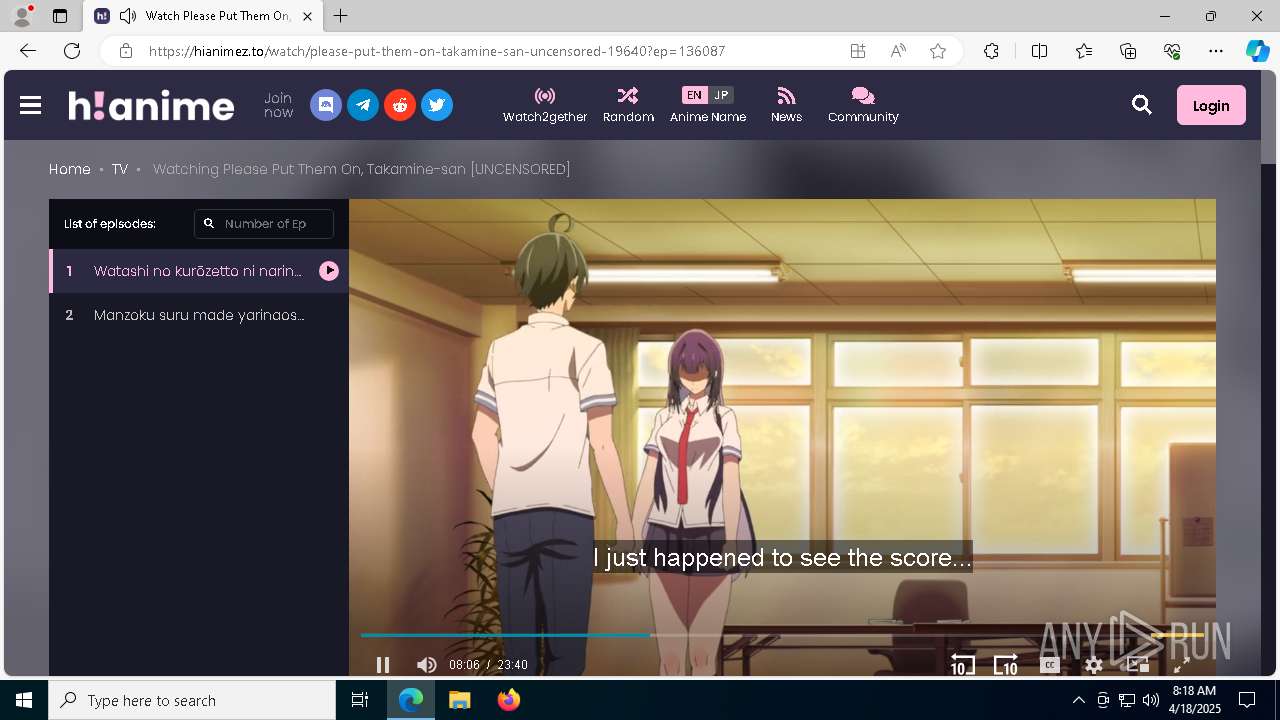
Task: Click play icon on episode 1 row
Action: (329, 271)
